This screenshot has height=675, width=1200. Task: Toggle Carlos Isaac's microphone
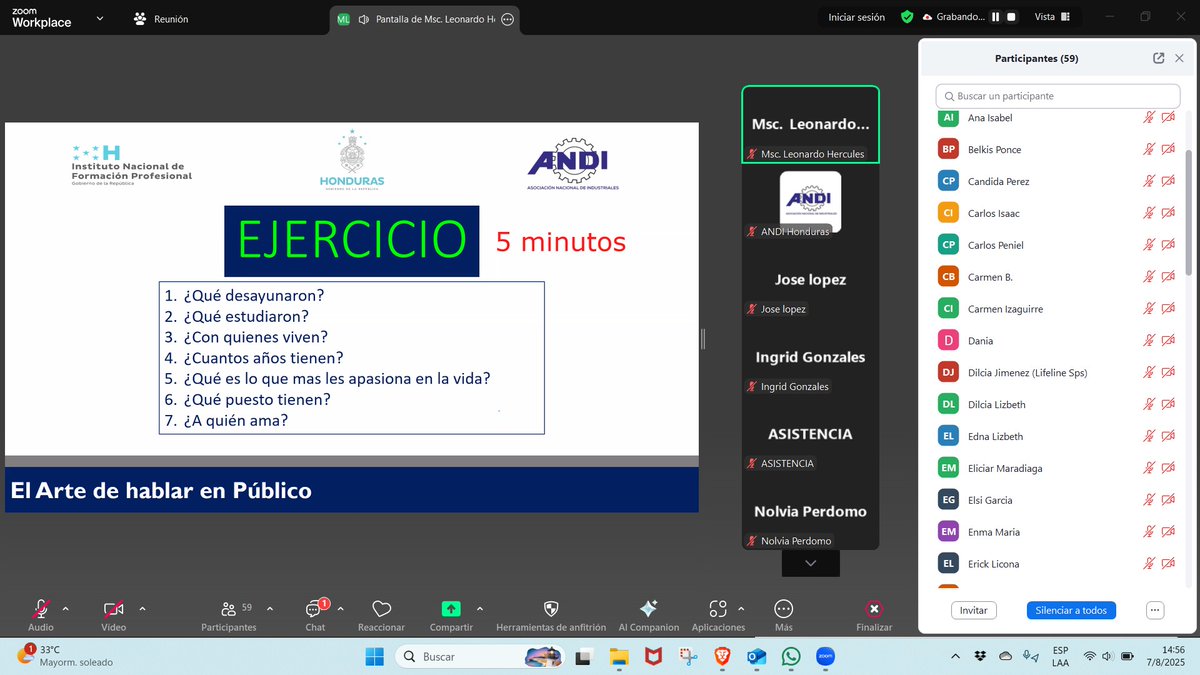click(1148, 213)
